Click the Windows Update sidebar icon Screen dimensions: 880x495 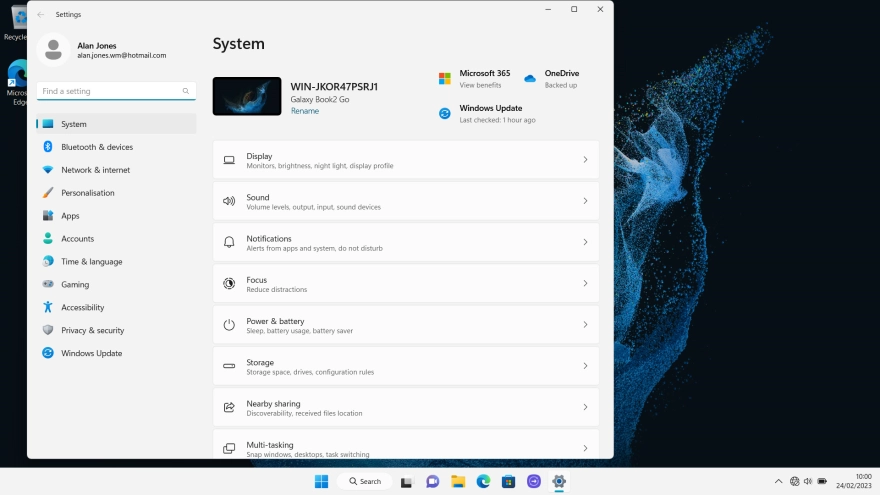click(x=48, y=353)
